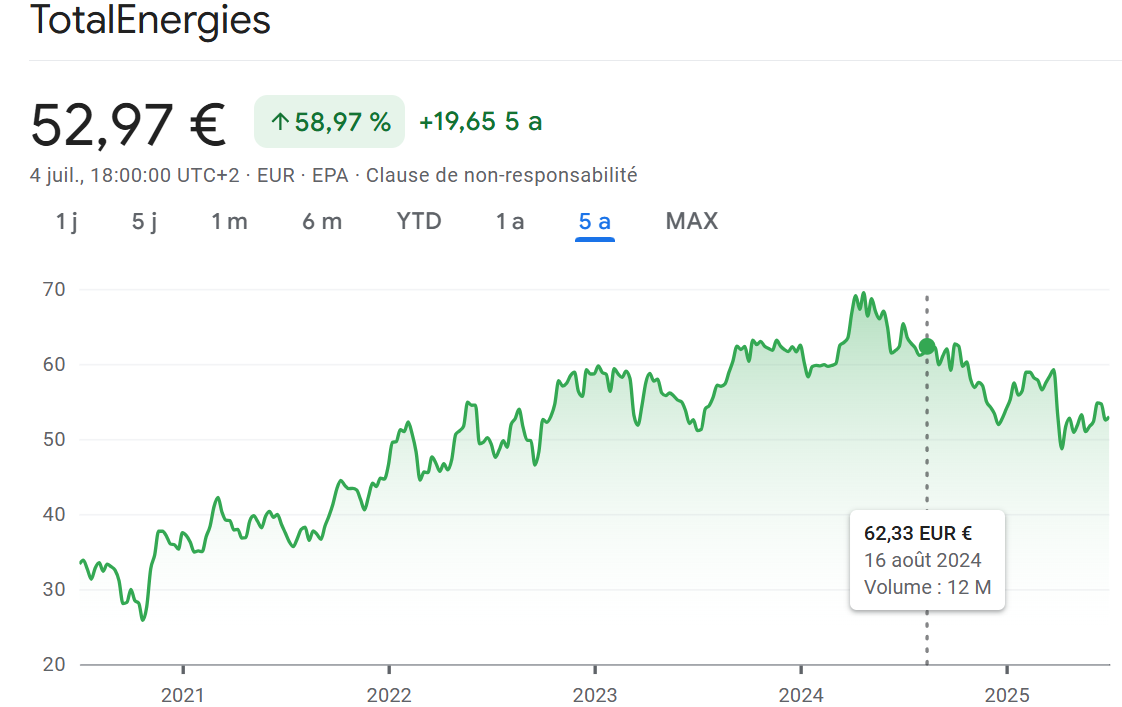Click the 20 y-axis label
1122x707 pixels.
(x=54, y=665)
